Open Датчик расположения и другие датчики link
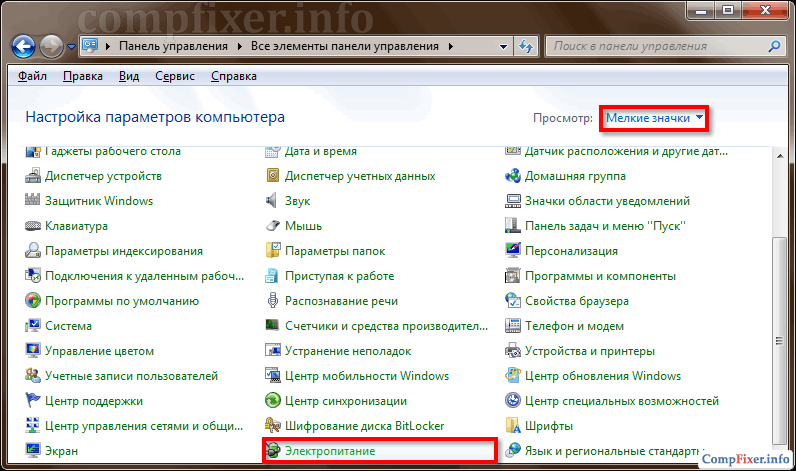The image size is (796, 471). 626,151
